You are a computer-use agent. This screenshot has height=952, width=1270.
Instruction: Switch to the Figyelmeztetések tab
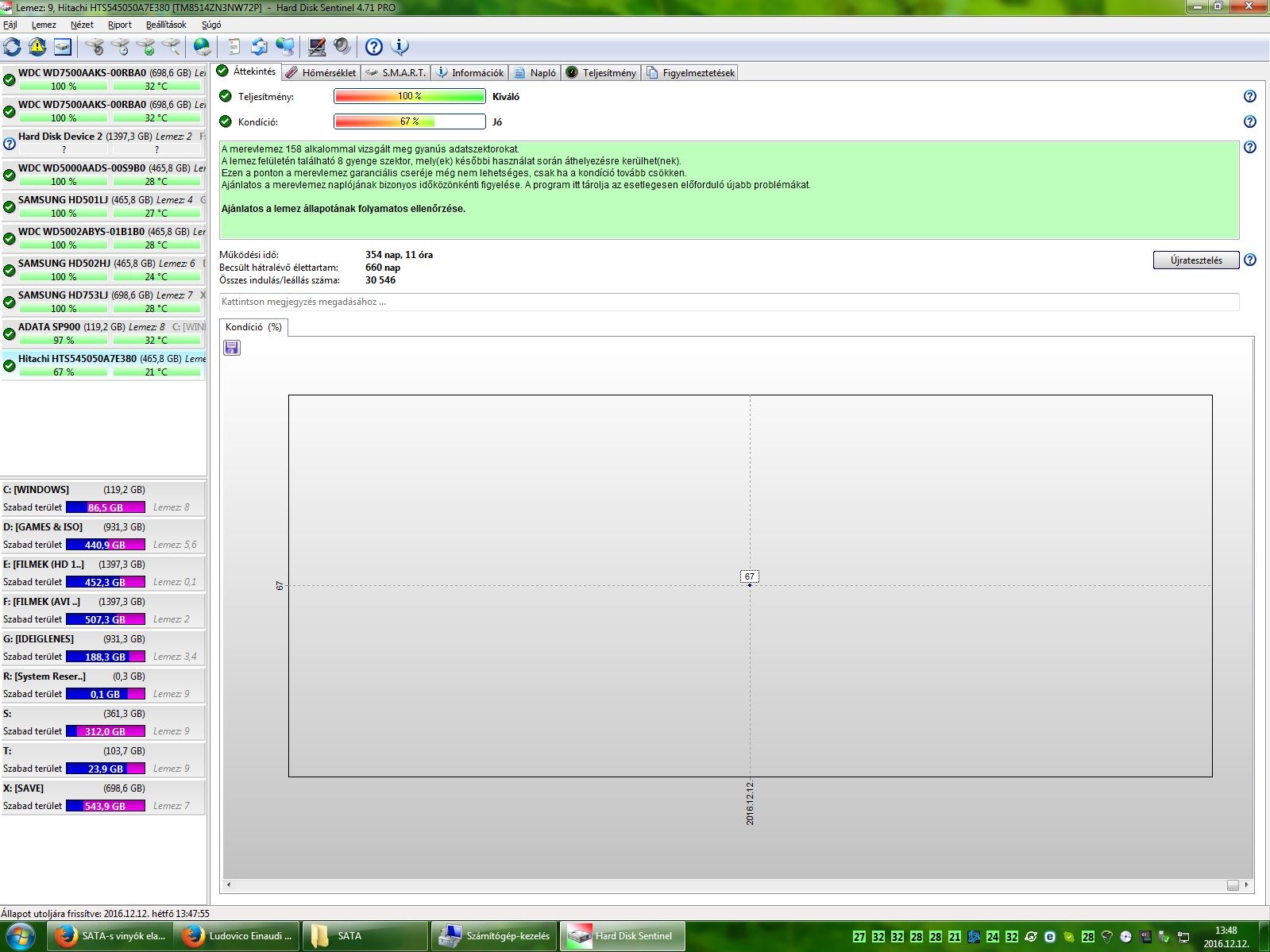(x=690, y=72)
